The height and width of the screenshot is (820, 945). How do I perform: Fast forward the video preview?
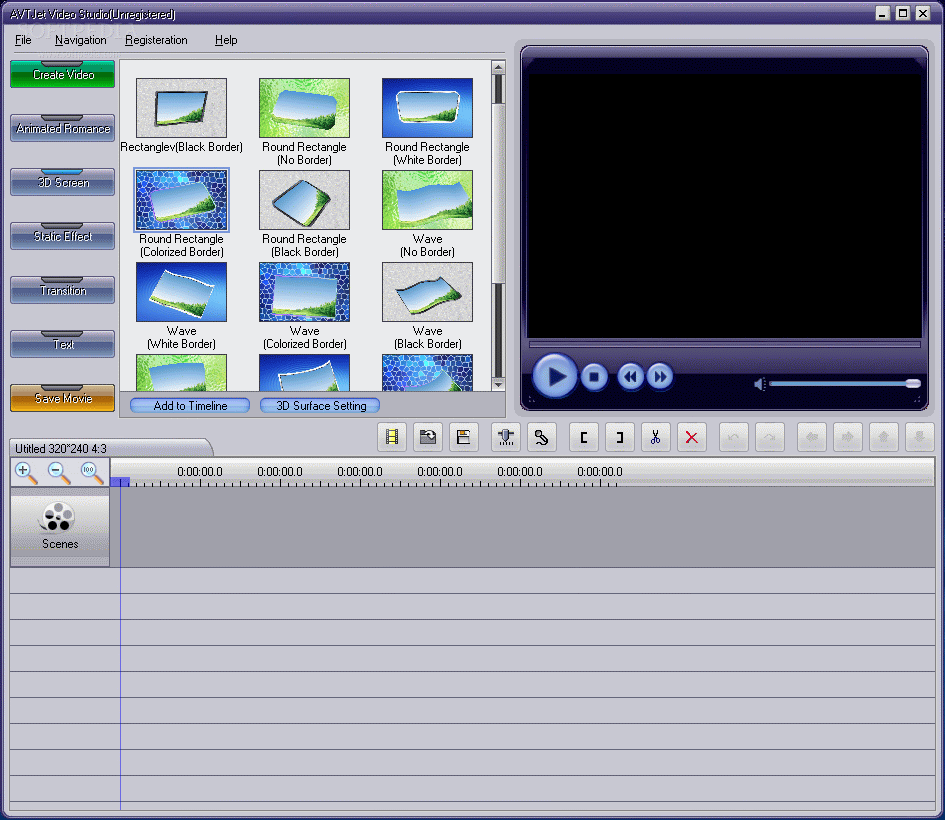click(x=661, y=377)
